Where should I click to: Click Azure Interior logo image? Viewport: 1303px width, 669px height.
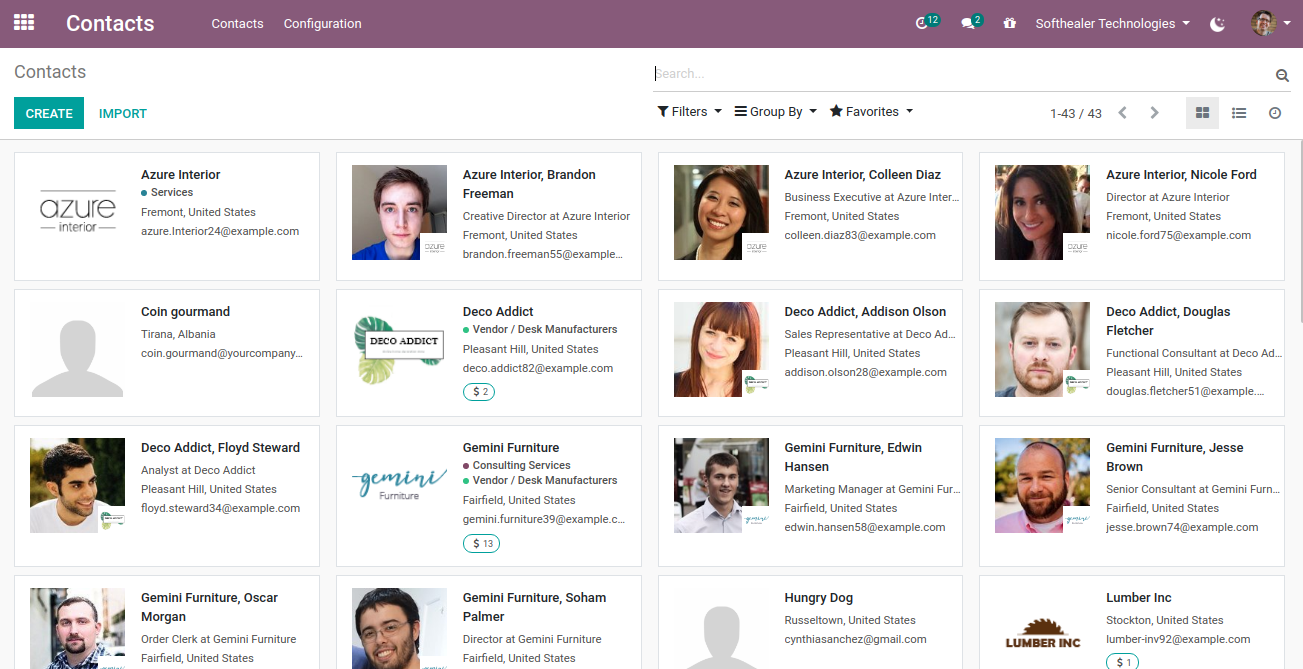point(77,212)
